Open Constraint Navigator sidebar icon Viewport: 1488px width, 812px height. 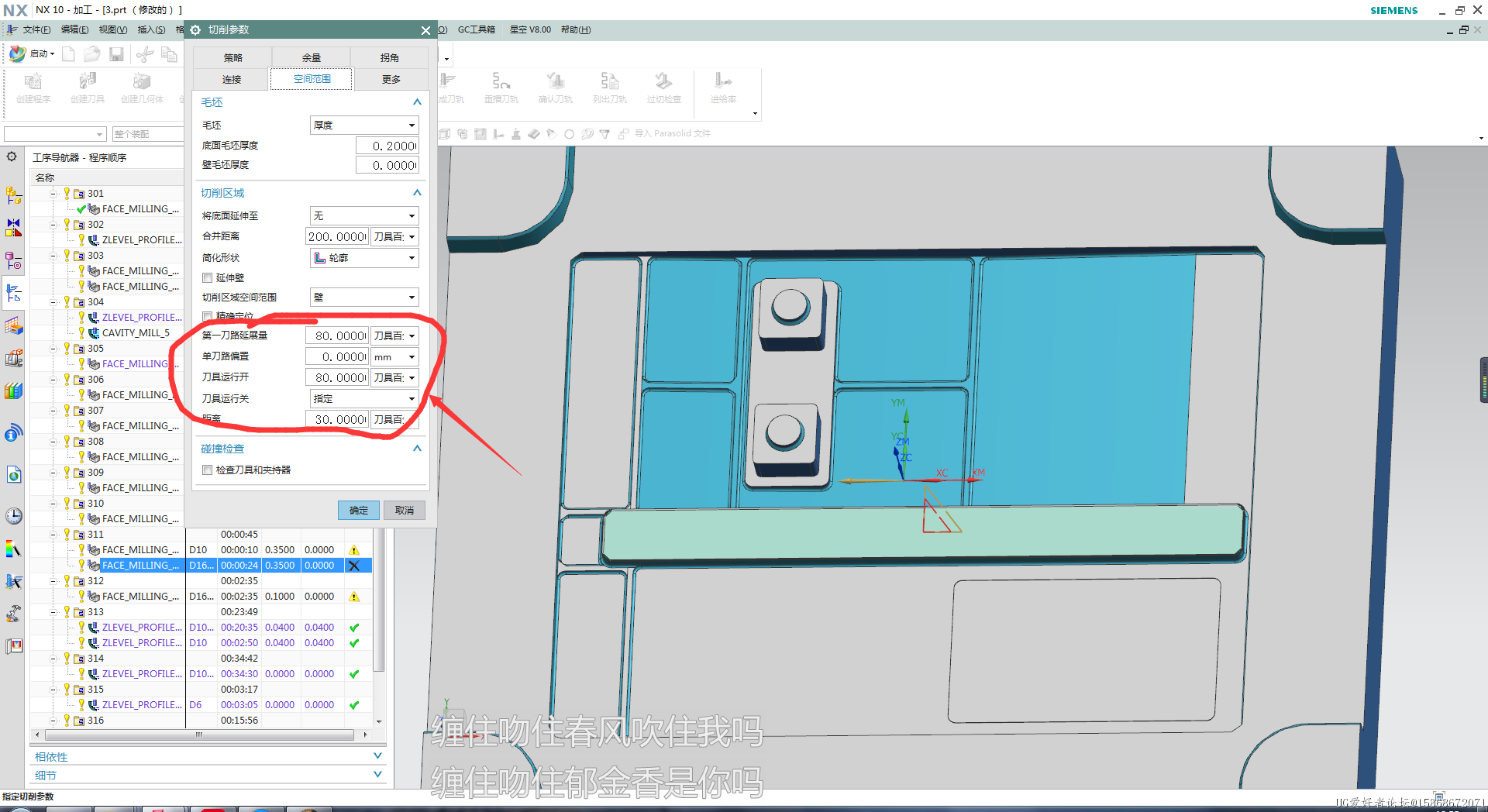13,228
